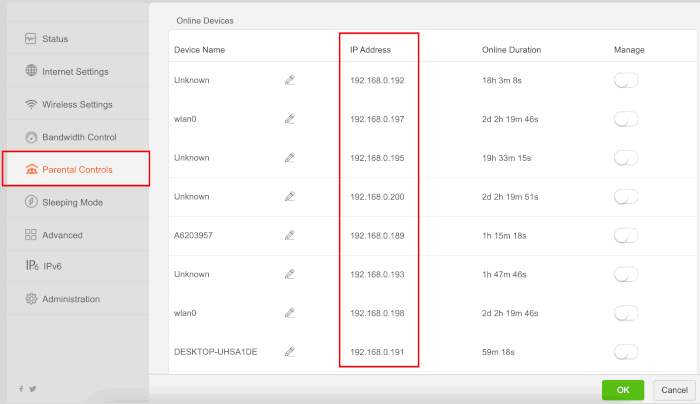Open the Advanced section

click(x=78, y=235)
